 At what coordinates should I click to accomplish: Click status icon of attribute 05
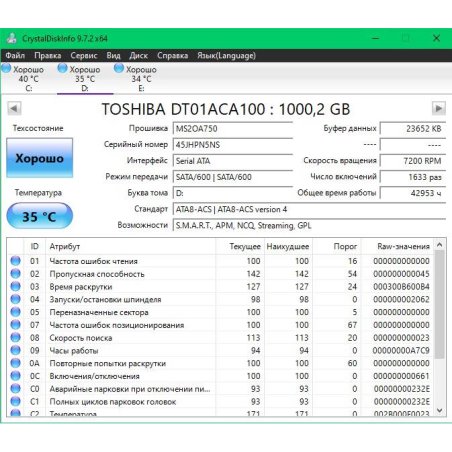coord(15,312)
